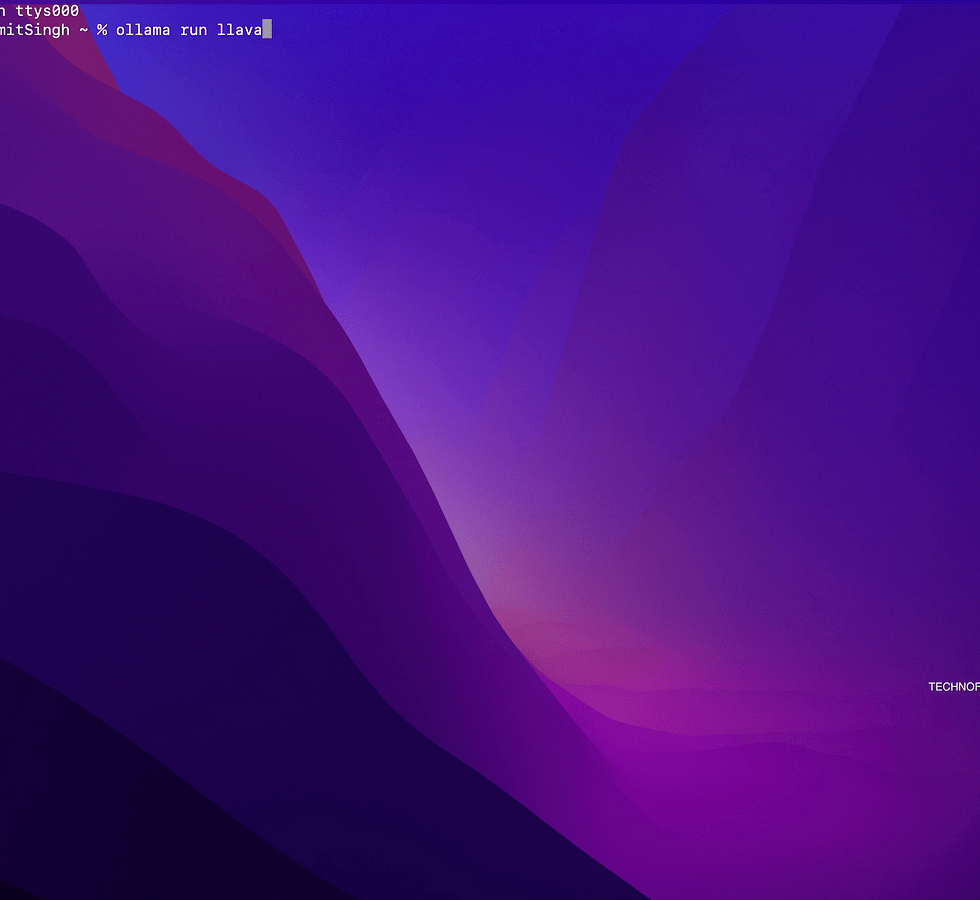Viewport: 980px width, 900px height.
Task: Click the space between "%" and "ollama"
Action: coord(112,30)
